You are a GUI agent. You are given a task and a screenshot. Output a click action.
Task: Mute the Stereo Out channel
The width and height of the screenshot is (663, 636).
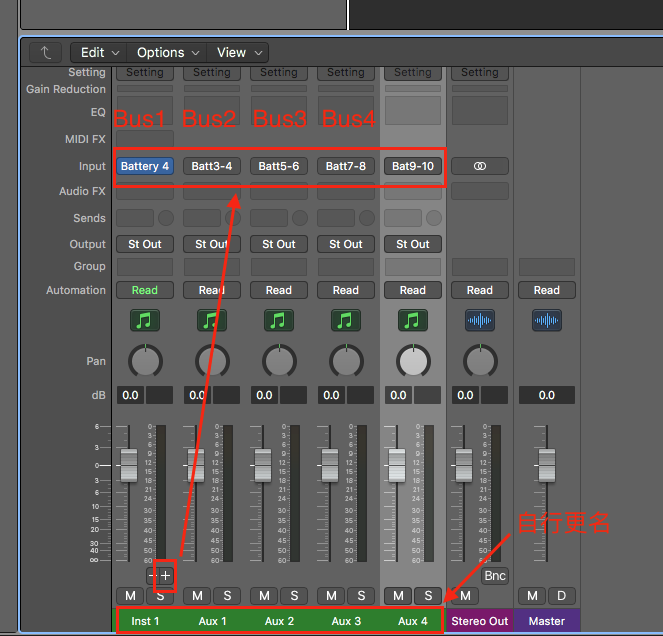[x=465, y=596]
